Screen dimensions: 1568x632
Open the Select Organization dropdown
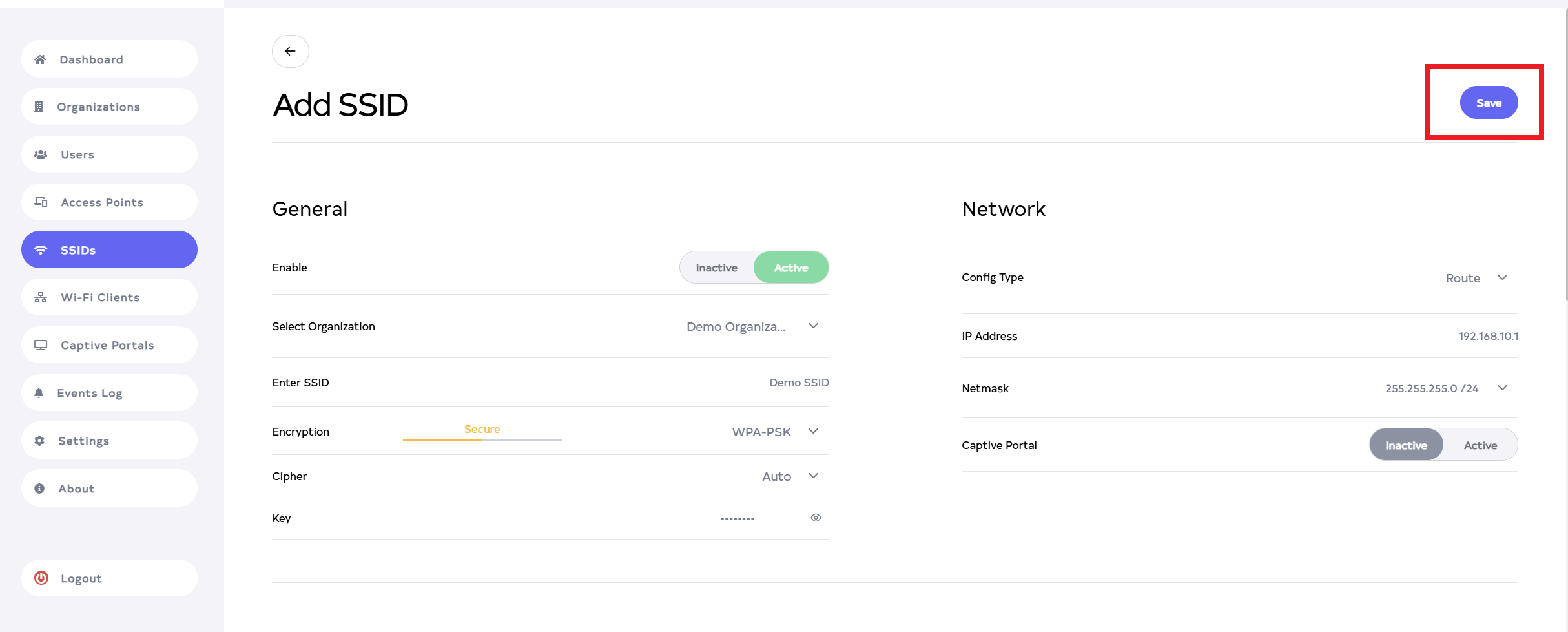752,326
